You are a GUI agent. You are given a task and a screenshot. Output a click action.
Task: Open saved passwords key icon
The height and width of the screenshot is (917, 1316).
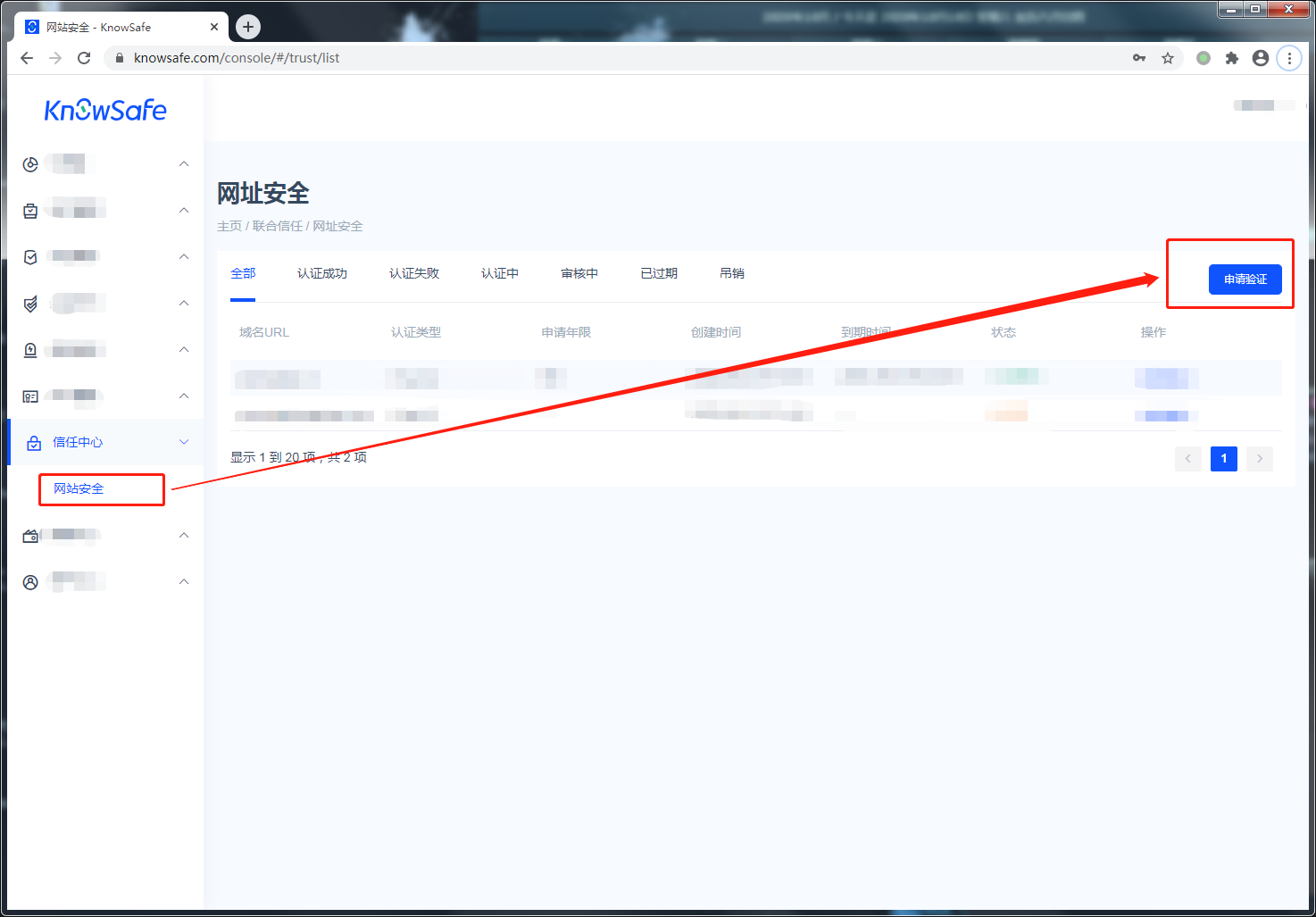point(1139,58)
